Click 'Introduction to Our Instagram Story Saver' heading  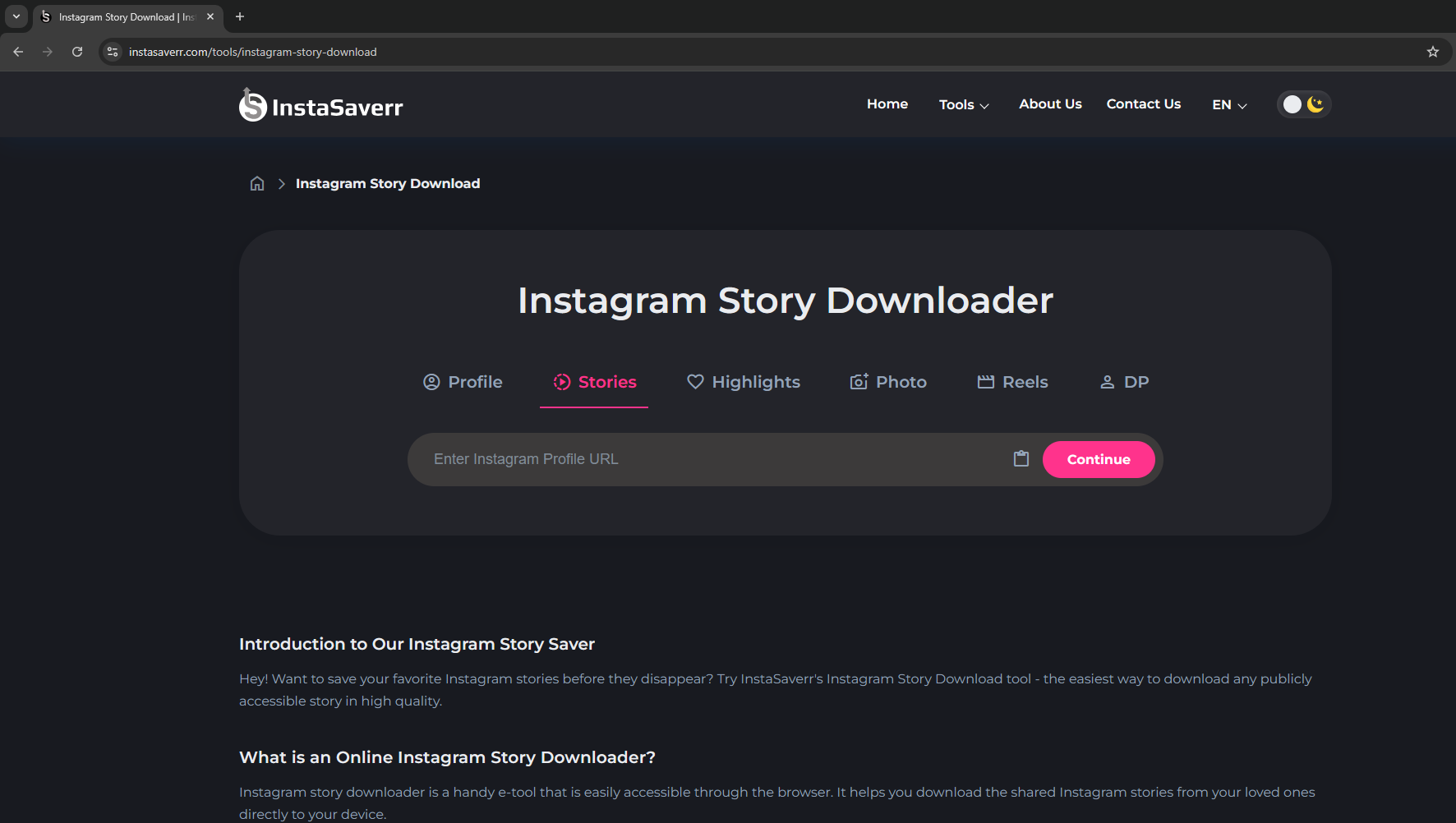(417, 644)
